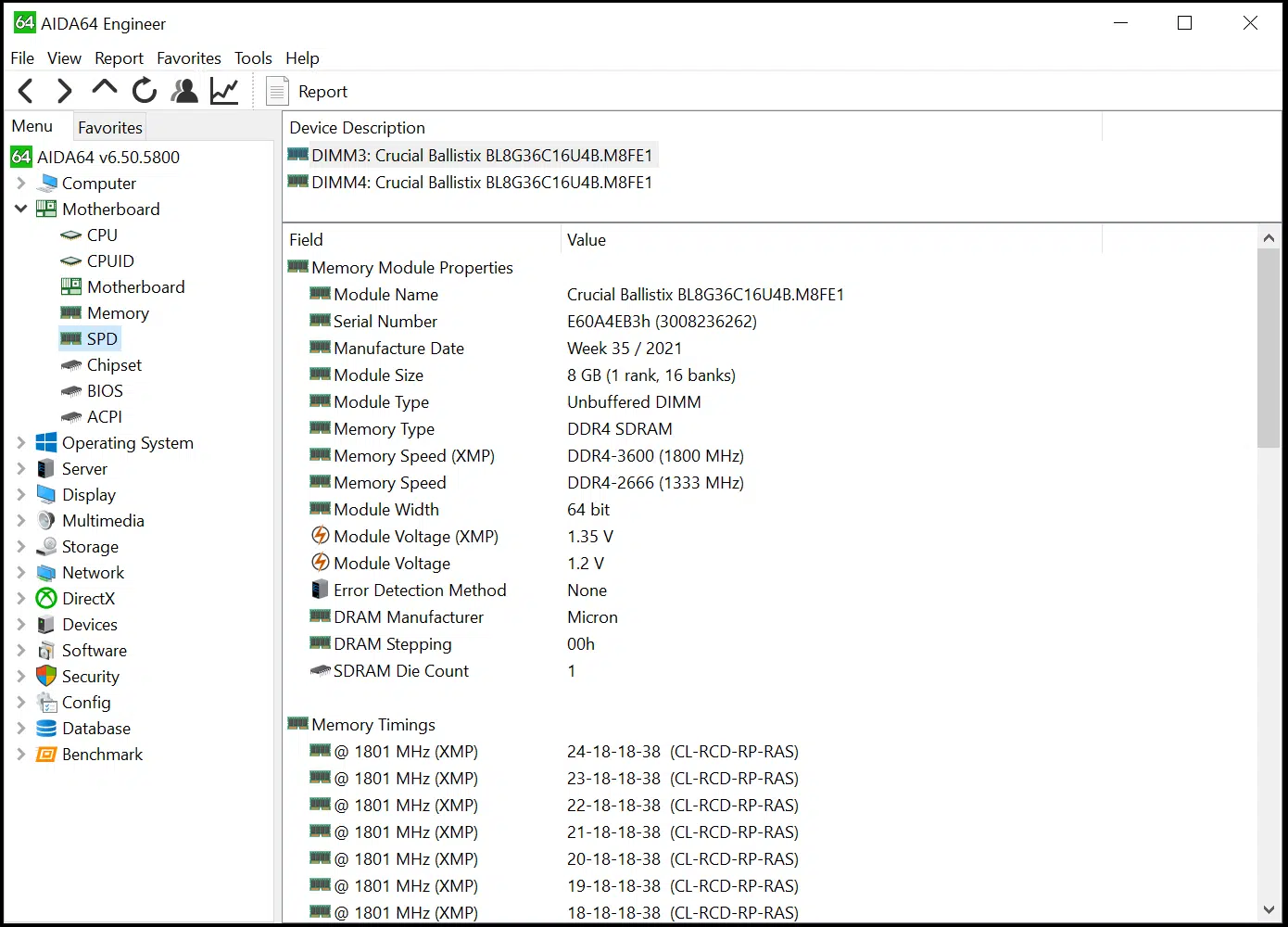This screenshot has height=927, width=1288.
Task: Click the Refresh toolbar icon
Action: pyautogui.click(x=145, y=91)
